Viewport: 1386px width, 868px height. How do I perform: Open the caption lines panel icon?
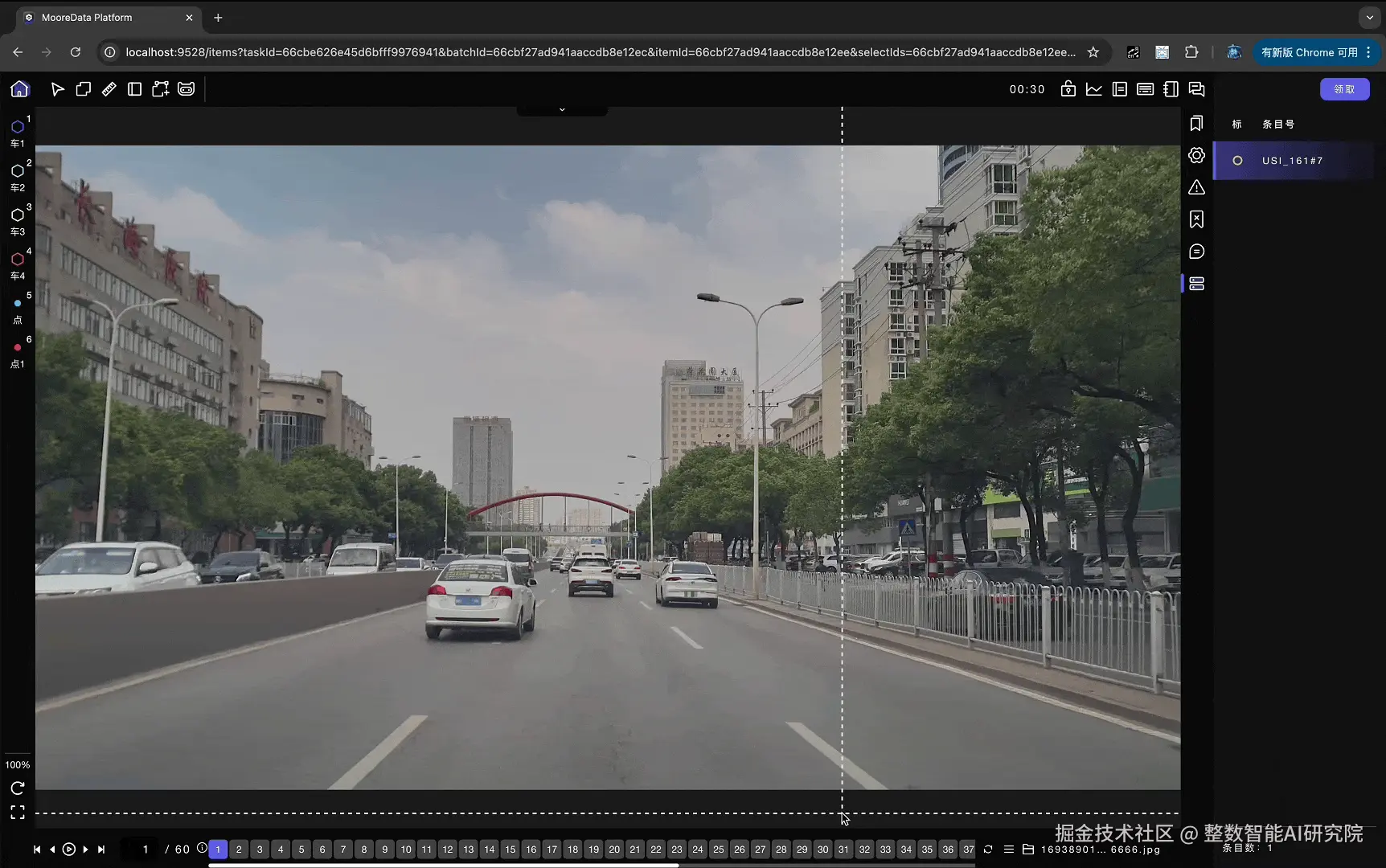(1146, 89)
